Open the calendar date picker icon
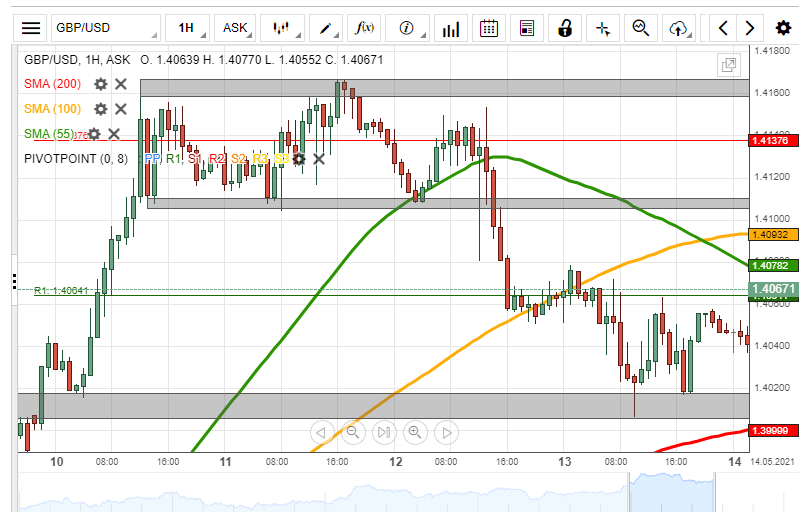This screenshot has width=811, height=524. pos(489,28)
